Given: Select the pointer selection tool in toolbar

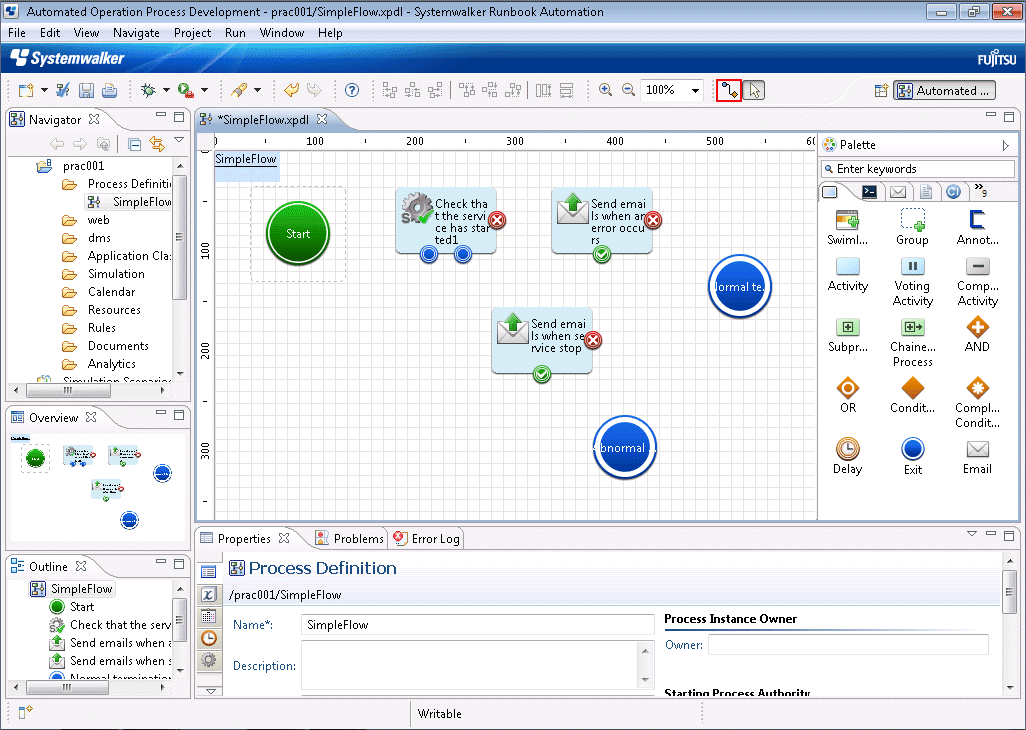Looking at the screenshot, I should pyautogui.click(x=754, y=90).
